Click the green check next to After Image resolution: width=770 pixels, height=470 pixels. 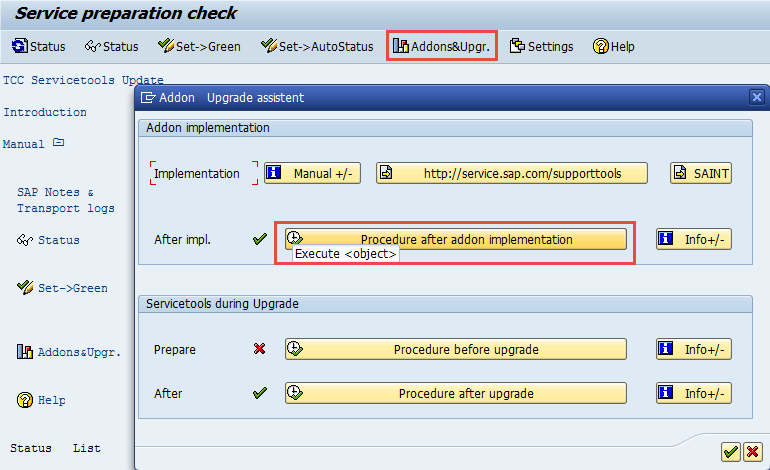click(260, 393)
